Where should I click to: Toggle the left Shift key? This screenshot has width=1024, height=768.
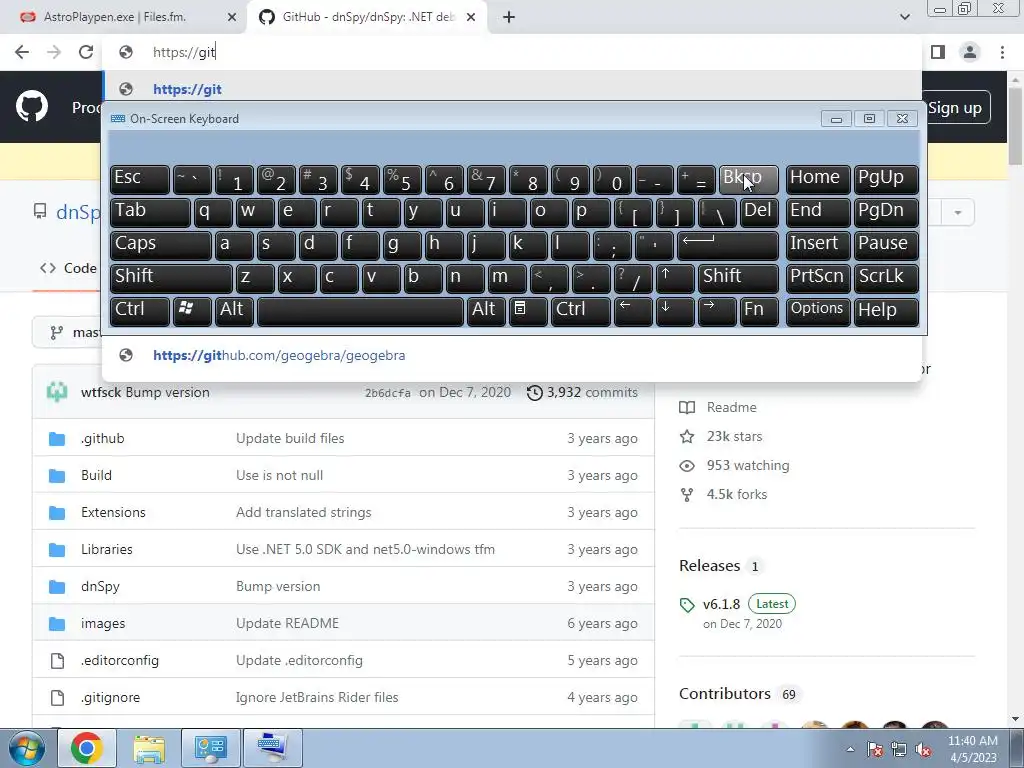[x=171, y=278]
